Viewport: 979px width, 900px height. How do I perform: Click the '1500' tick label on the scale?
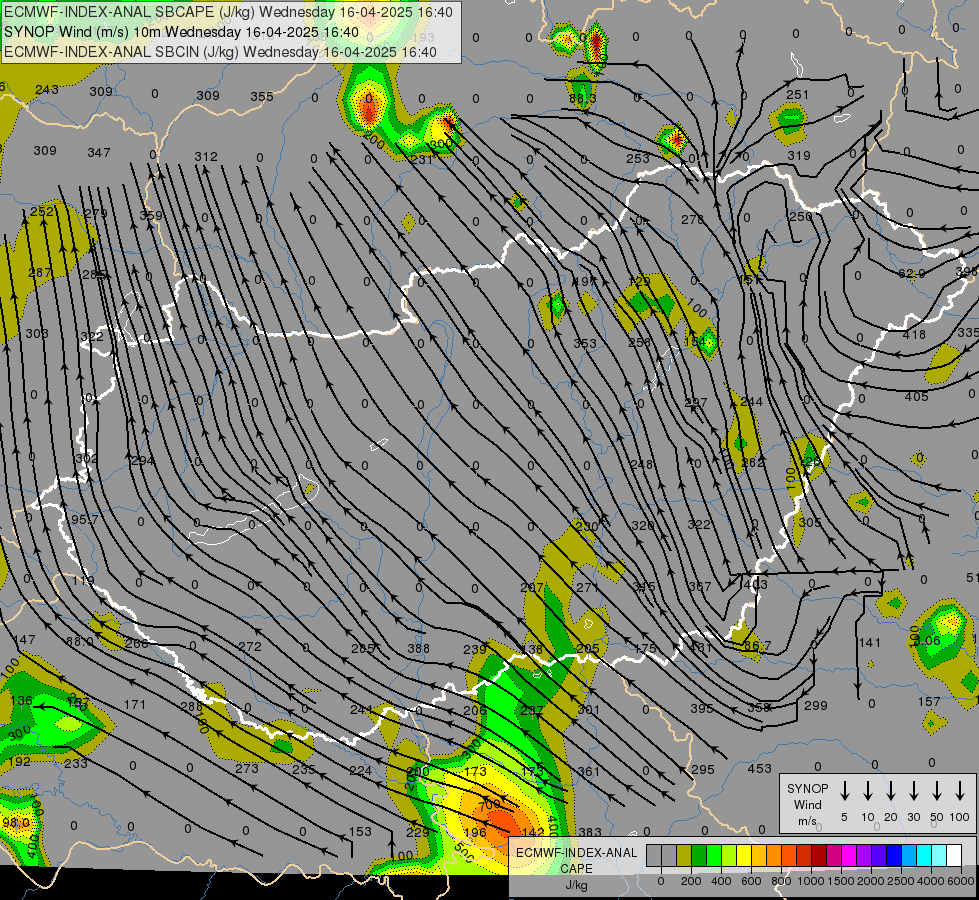841,881
